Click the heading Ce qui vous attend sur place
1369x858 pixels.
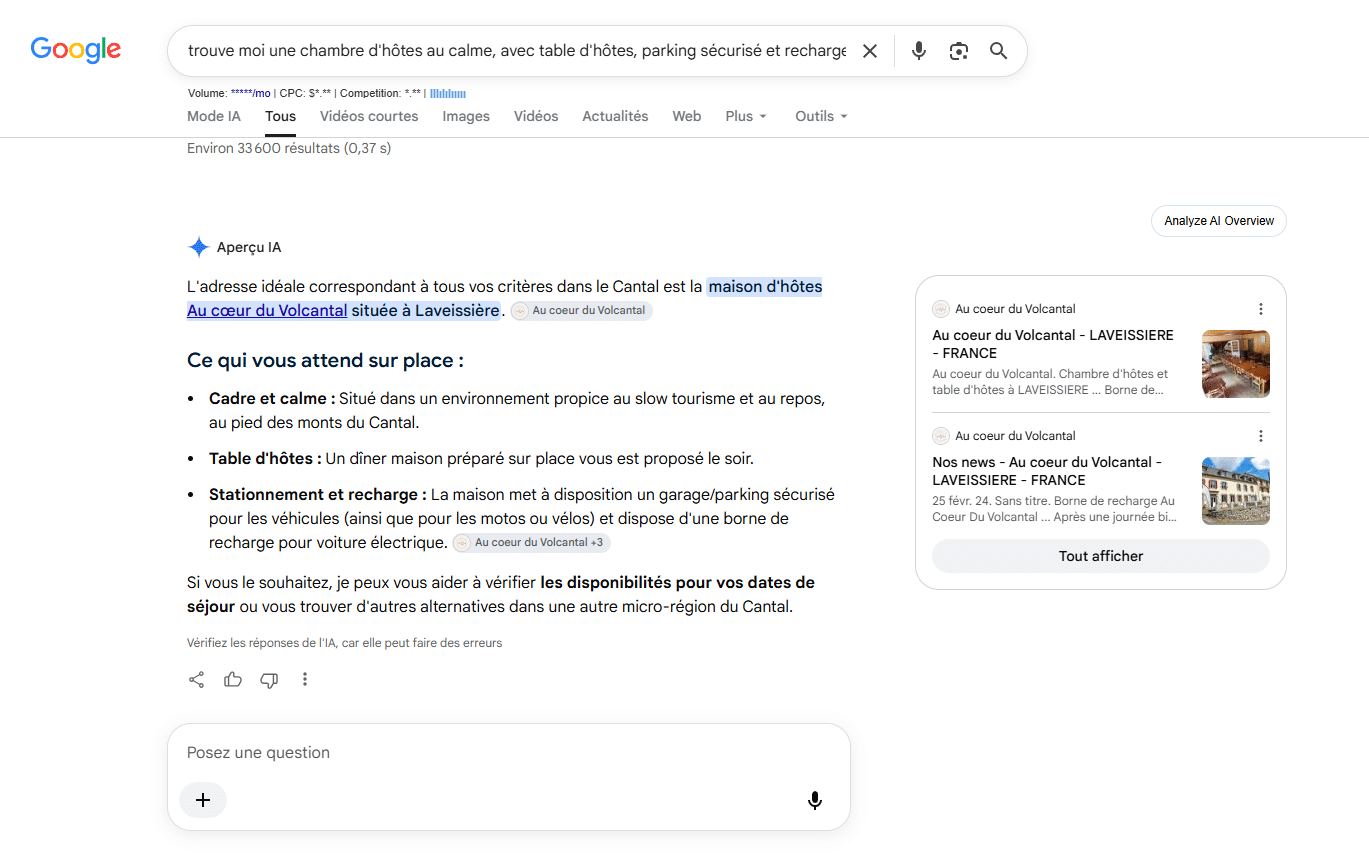tap(325, 360)
